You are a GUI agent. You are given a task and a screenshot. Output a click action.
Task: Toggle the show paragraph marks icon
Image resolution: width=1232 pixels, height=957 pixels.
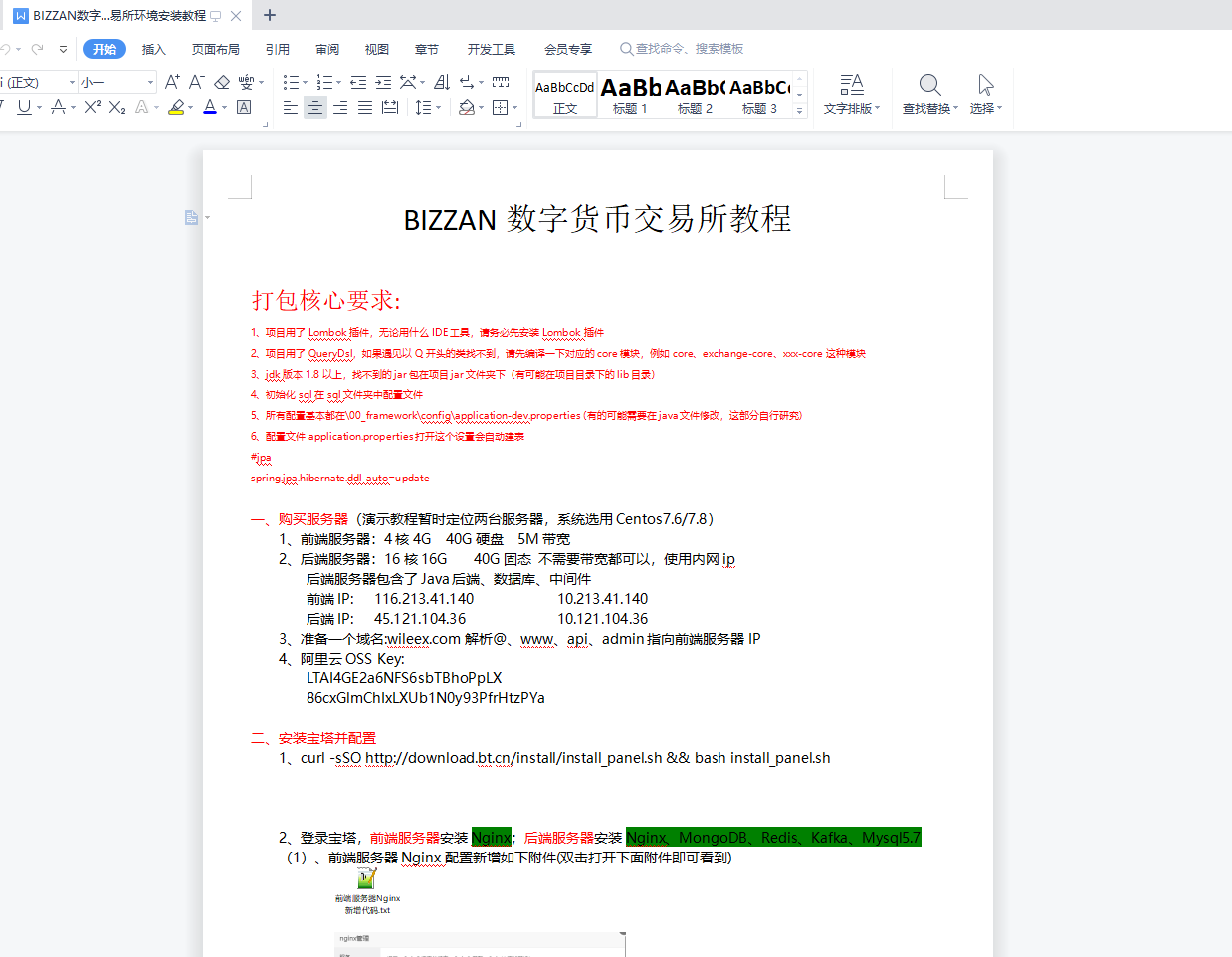(x=467, y=82)
